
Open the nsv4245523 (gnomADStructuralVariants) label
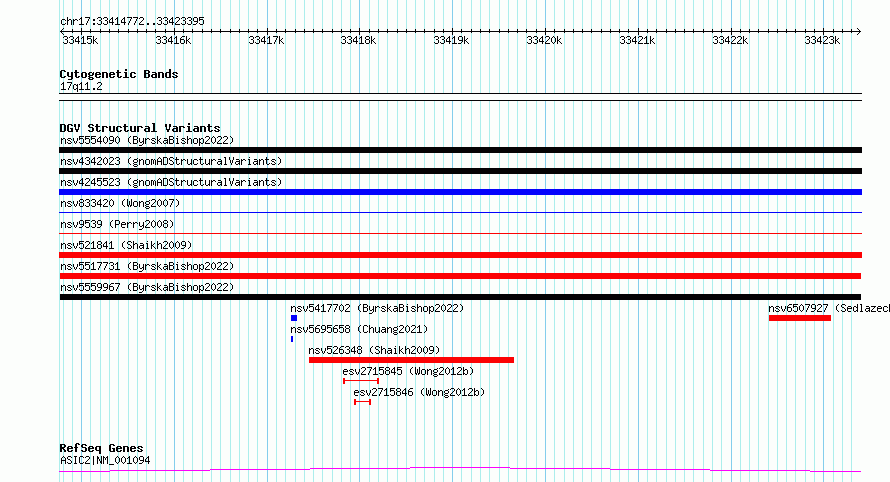coord(171,182)
